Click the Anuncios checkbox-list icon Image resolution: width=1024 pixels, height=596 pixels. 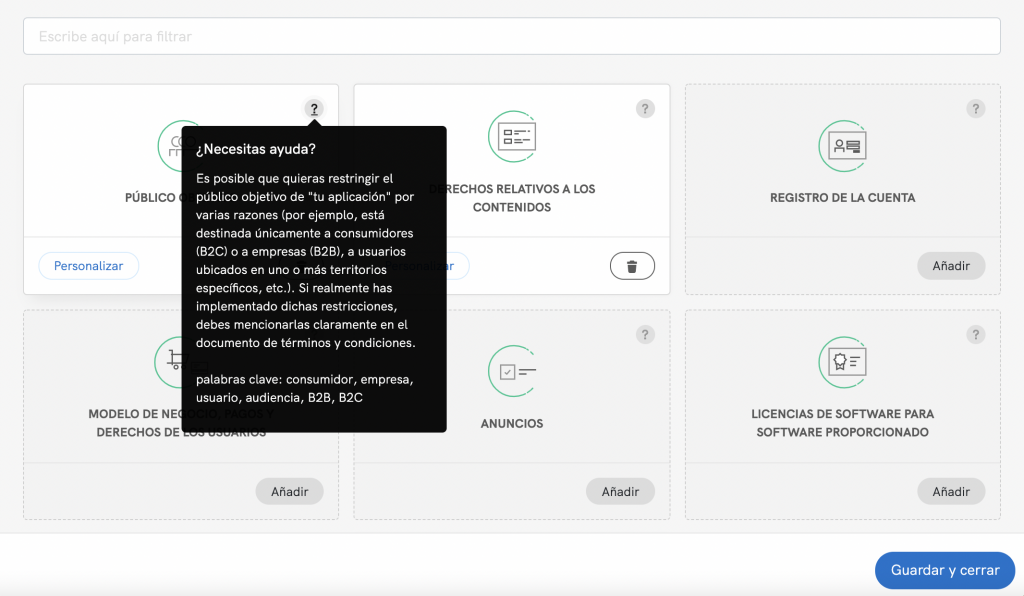pos(512,371)
